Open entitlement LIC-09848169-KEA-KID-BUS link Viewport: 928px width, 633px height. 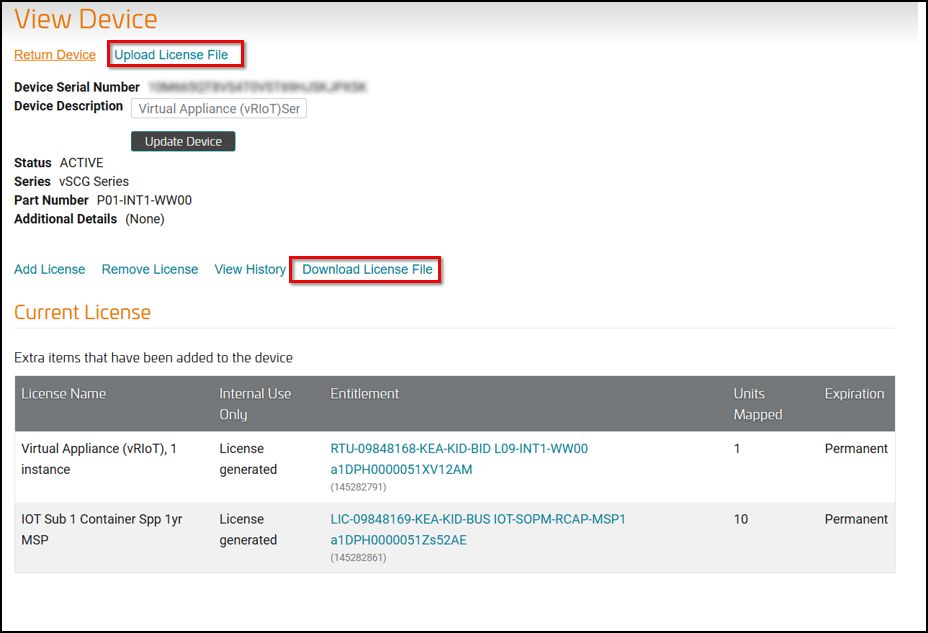point(478,519)
